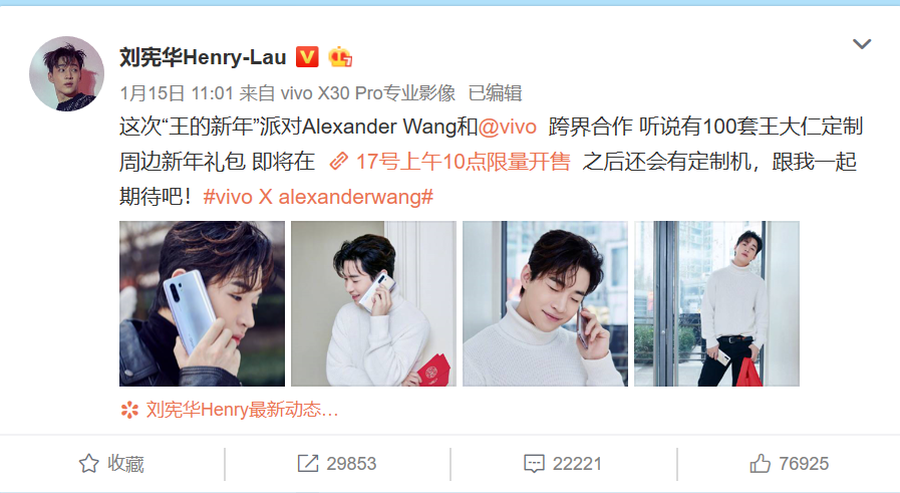
Task: Like the post via thumbs-up icon
Action: 760,464
